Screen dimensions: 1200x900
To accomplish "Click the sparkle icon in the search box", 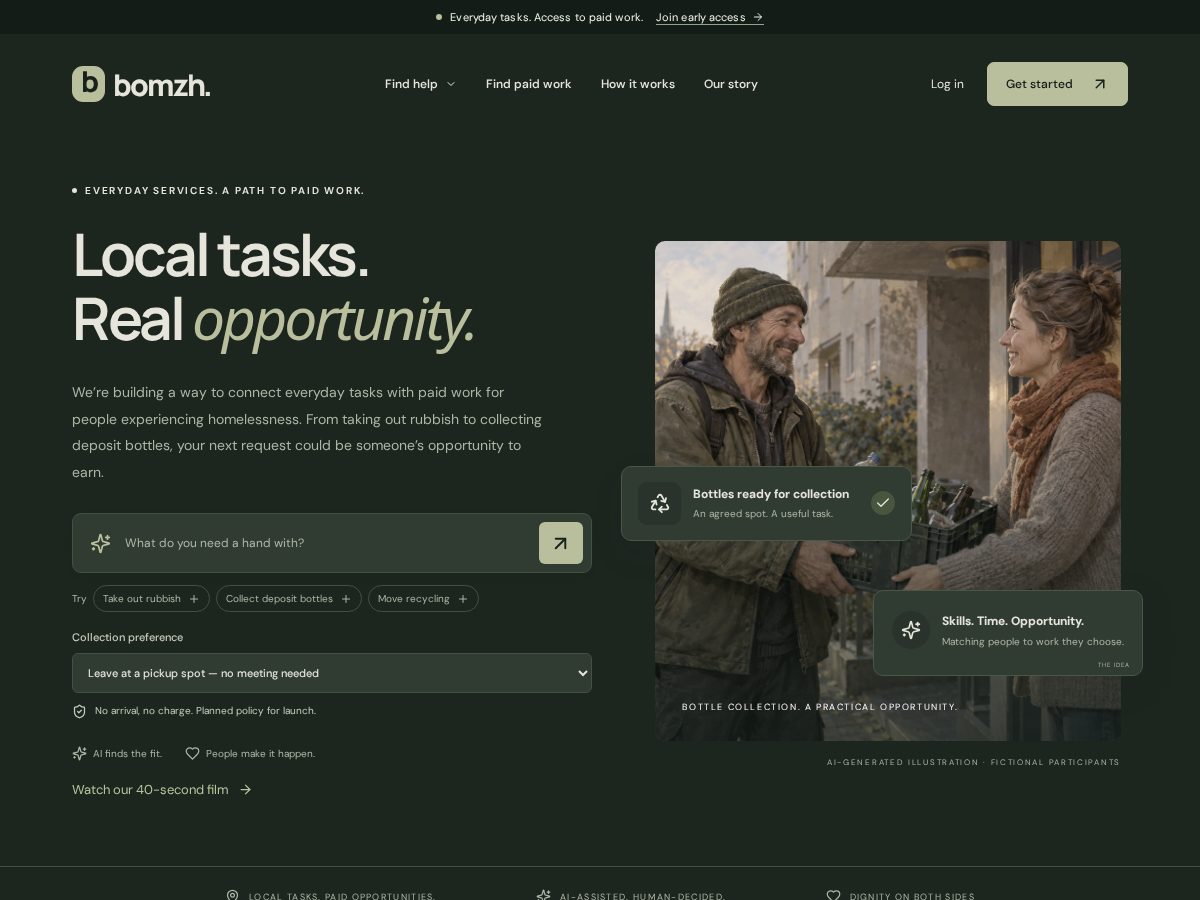I will coord(101,543).
